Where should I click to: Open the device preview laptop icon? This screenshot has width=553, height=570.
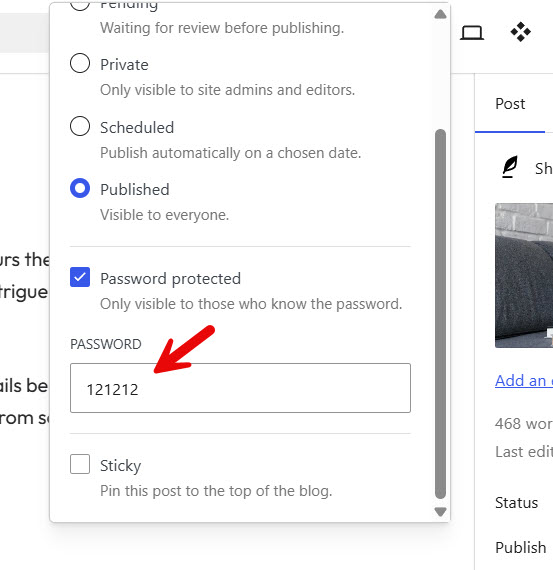(x=472, y=32)
